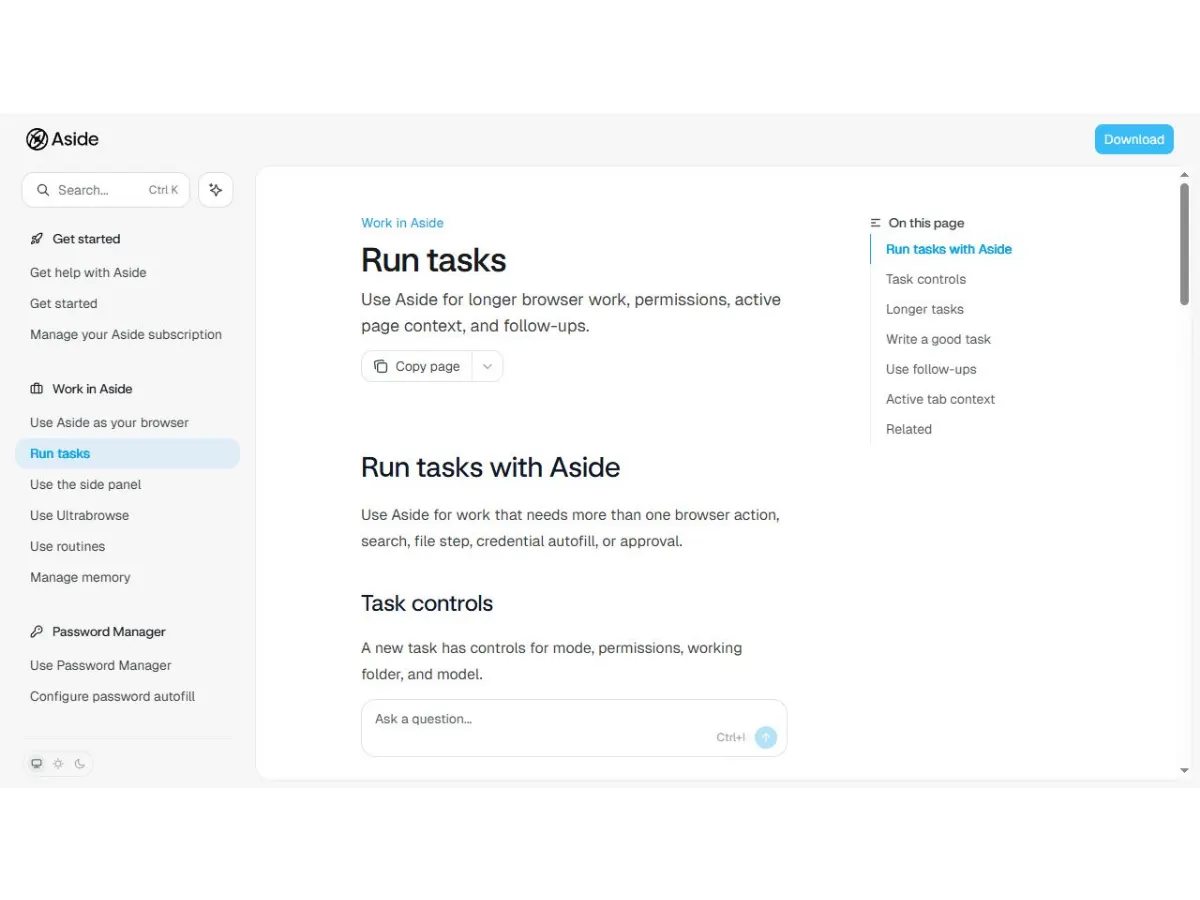Click the Copy page button
The image size is (1200, 900).
pyautogui.click(x=417, y=366)
